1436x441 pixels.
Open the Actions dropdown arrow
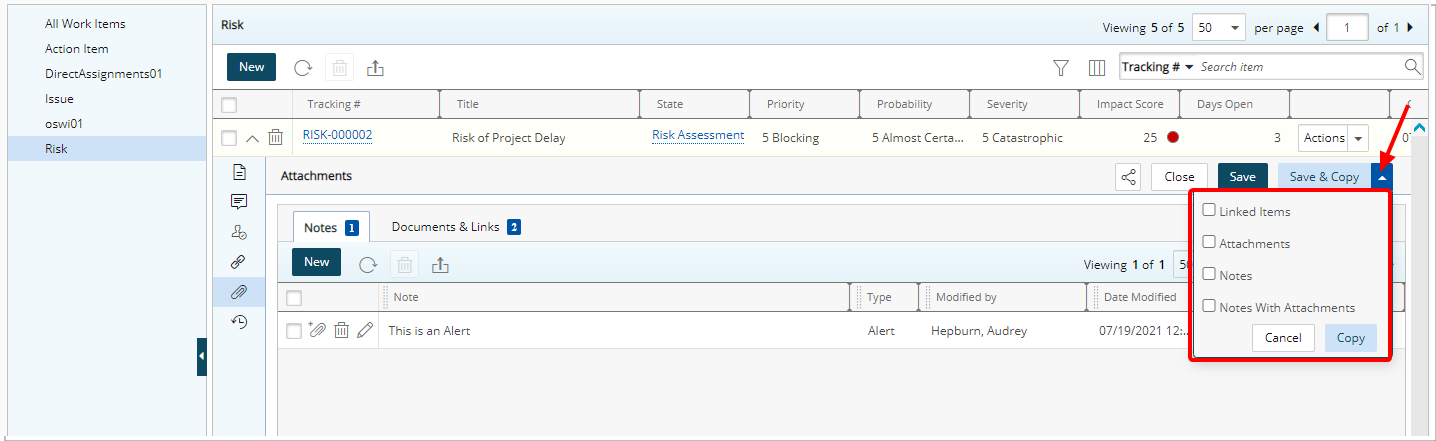pyautogui.click(x=1358, y=138)
